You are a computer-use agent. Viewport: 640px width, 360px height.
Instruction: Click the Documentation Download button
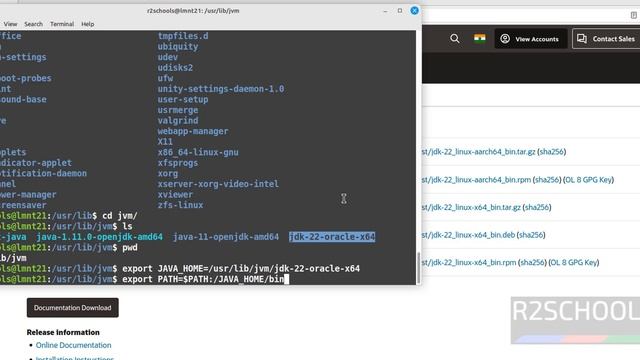point(73,308)
